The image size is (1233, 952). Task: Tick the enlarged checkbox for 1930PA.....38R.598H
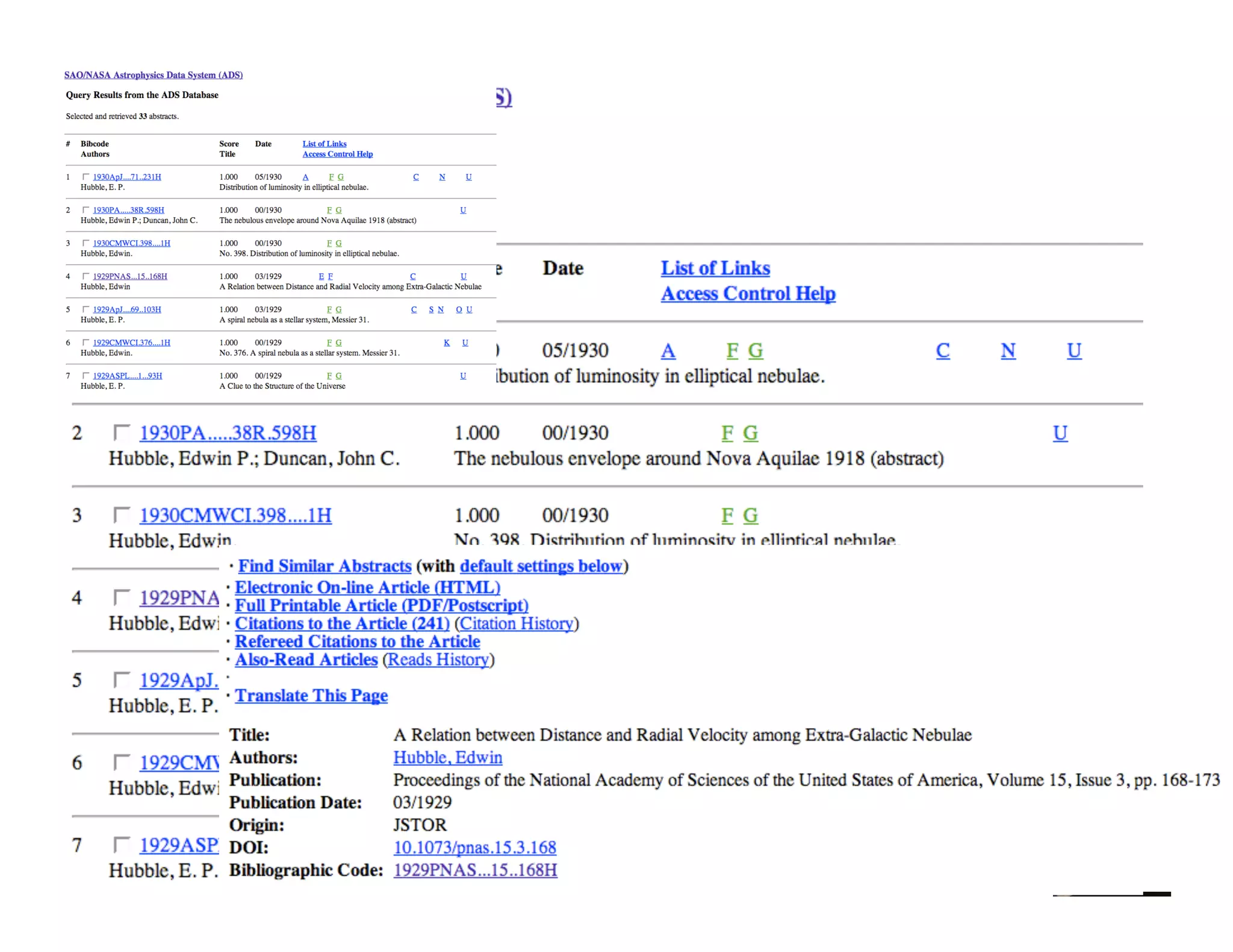122,432
